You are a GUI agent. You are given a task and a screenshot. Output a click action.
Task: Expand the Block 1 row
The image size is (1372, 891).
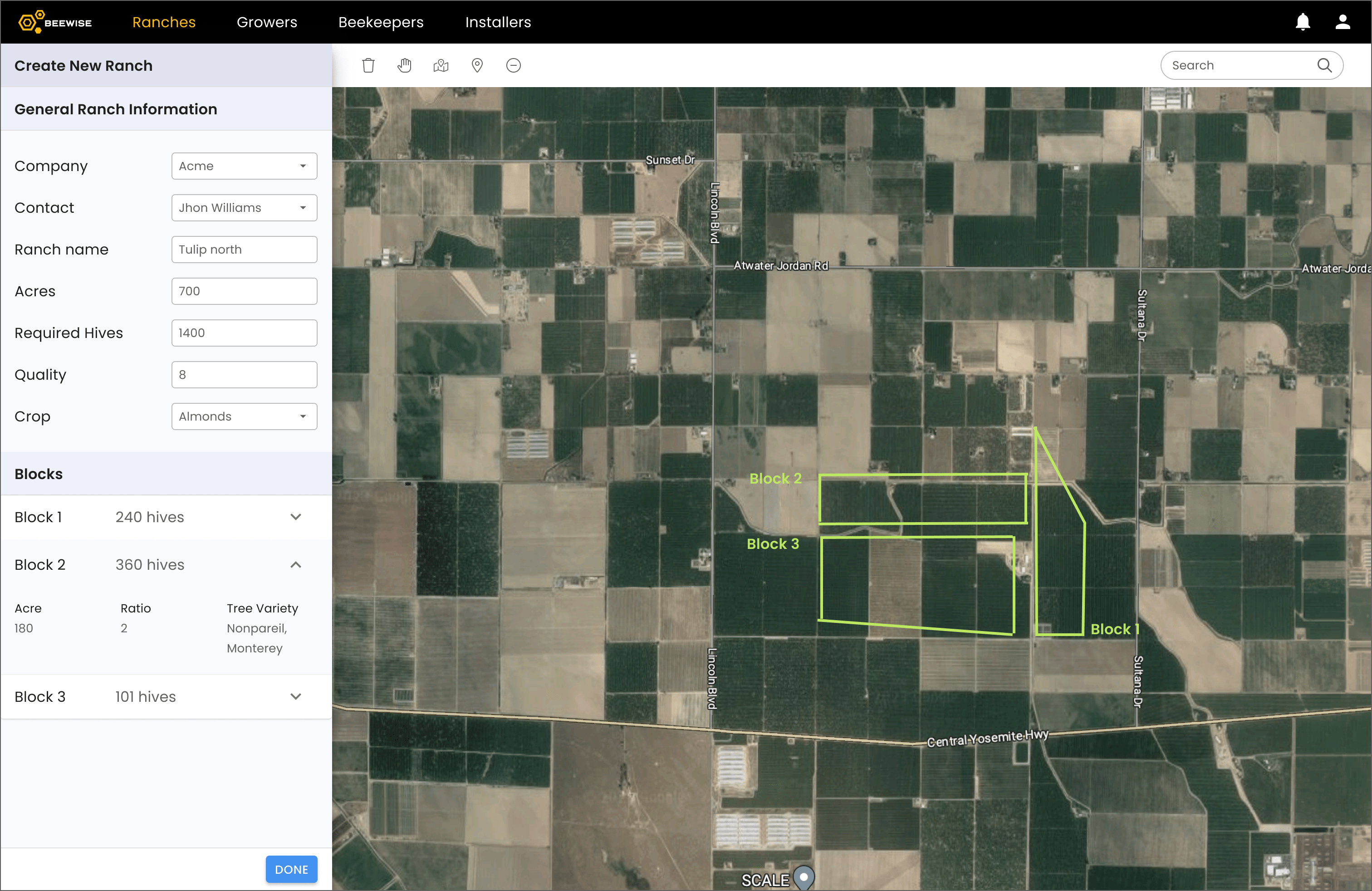[296, 517]
